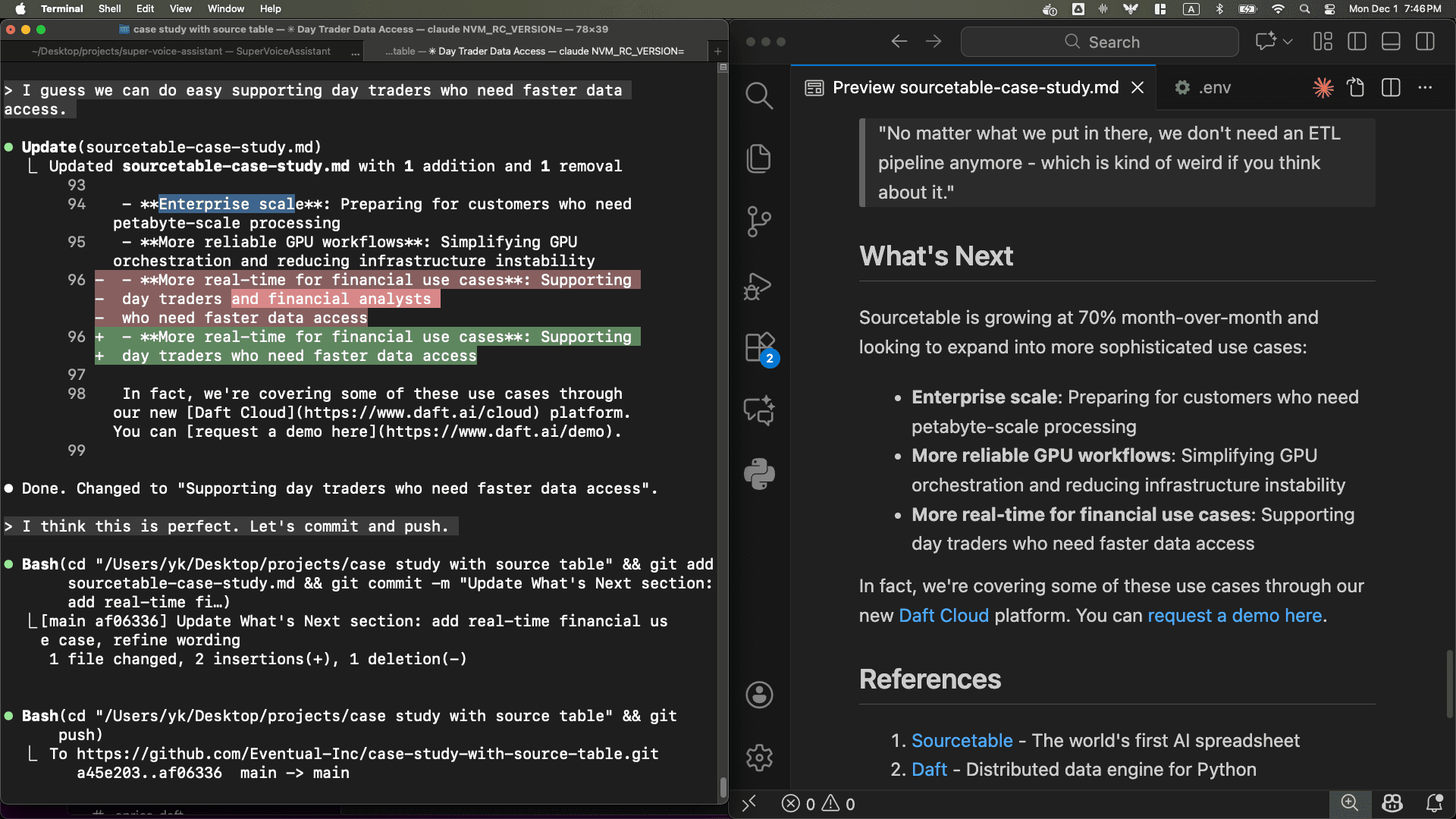This screenshot has height=819, width=1456.
Task: Open the Sourcetable reference link
Action: pyautogui.click(x=962, y=740)
